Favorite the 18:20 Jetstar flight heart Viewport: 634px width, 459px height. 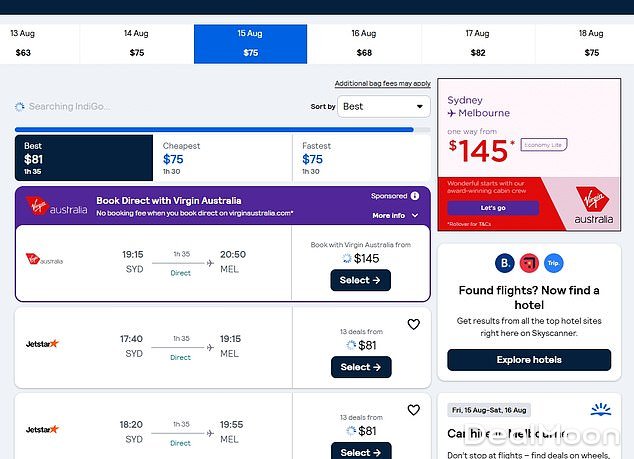tap(413, 410)
